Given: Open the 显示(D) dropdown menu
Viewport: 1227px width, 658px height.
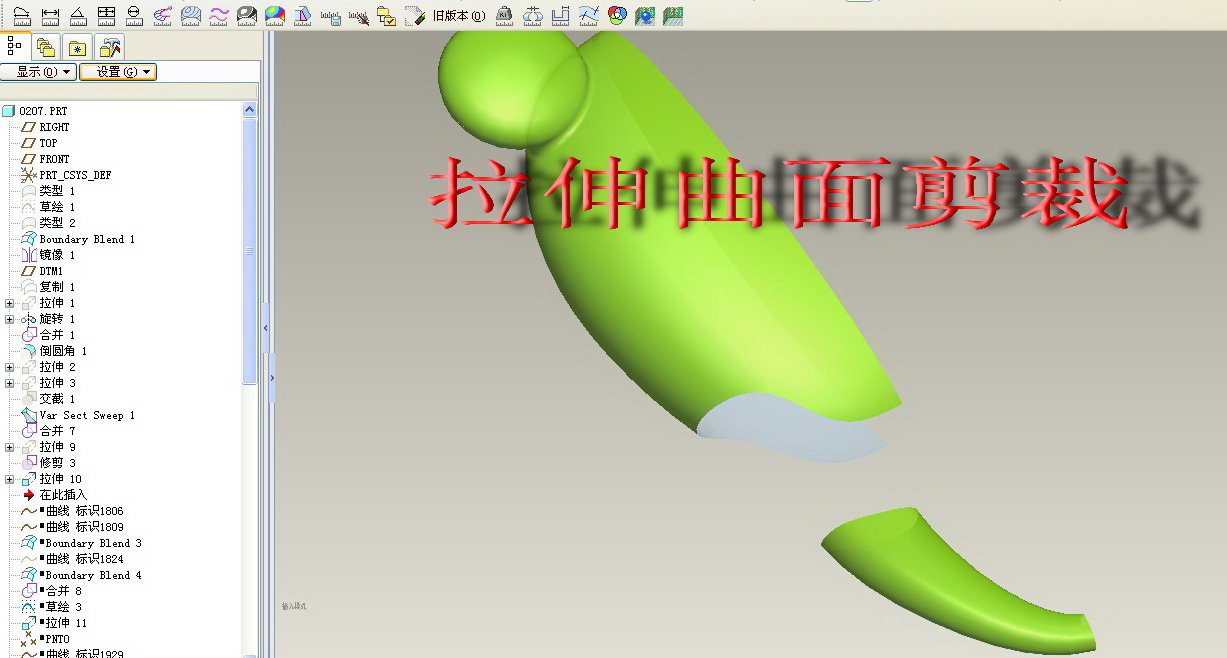Looking at the screenshot, I should pyautogui.click(x=38, y=72).
